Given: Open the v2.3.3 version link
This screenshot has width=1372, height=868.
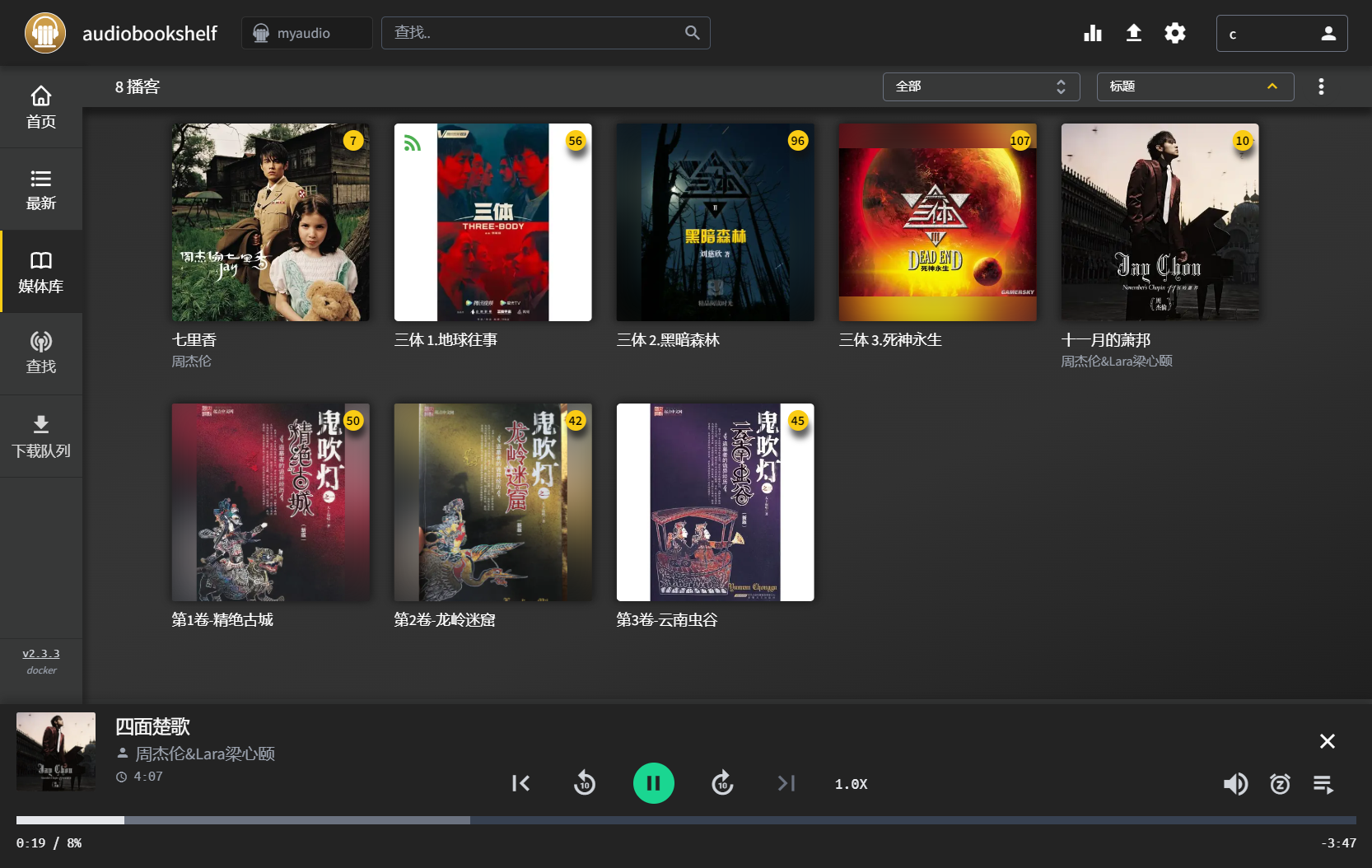Looking at the screenshot, I should pyautogui.click(x=41, y=654).
